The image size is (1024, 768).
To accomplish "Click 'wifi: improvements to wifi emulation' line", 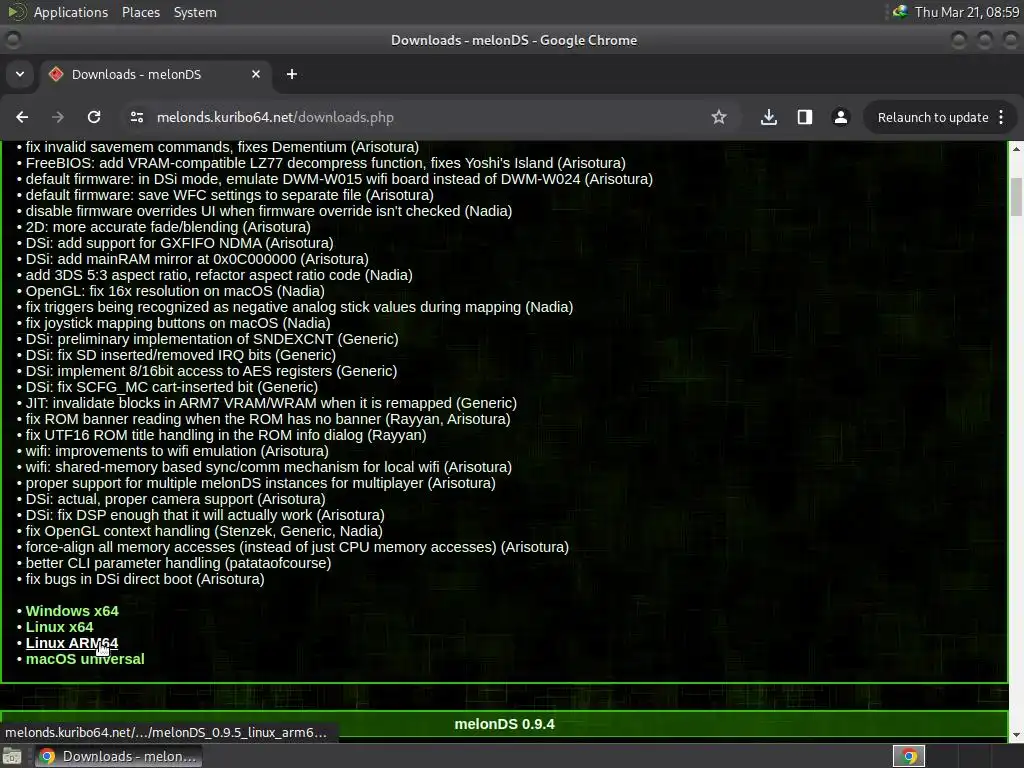I will [177, 451].
